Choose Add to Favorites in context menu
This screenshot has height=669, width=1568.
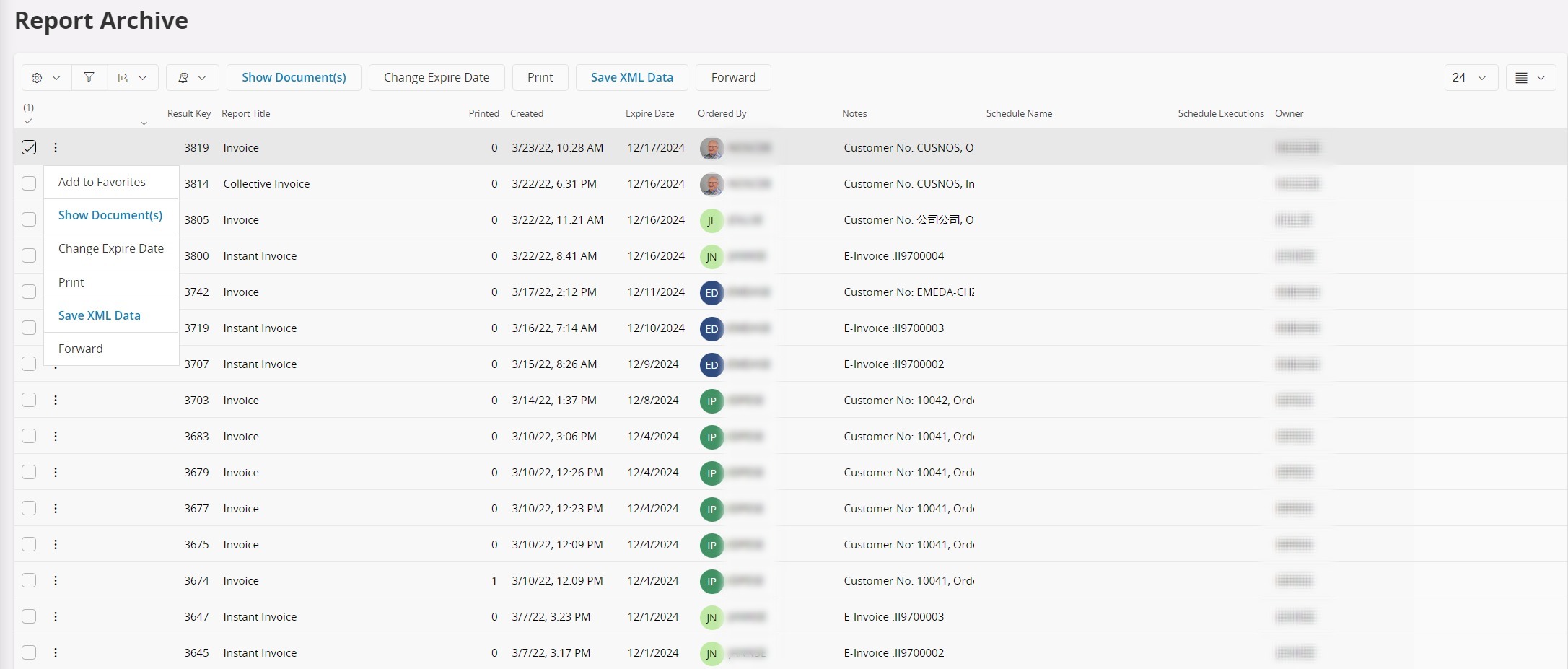tap(102, 182)
